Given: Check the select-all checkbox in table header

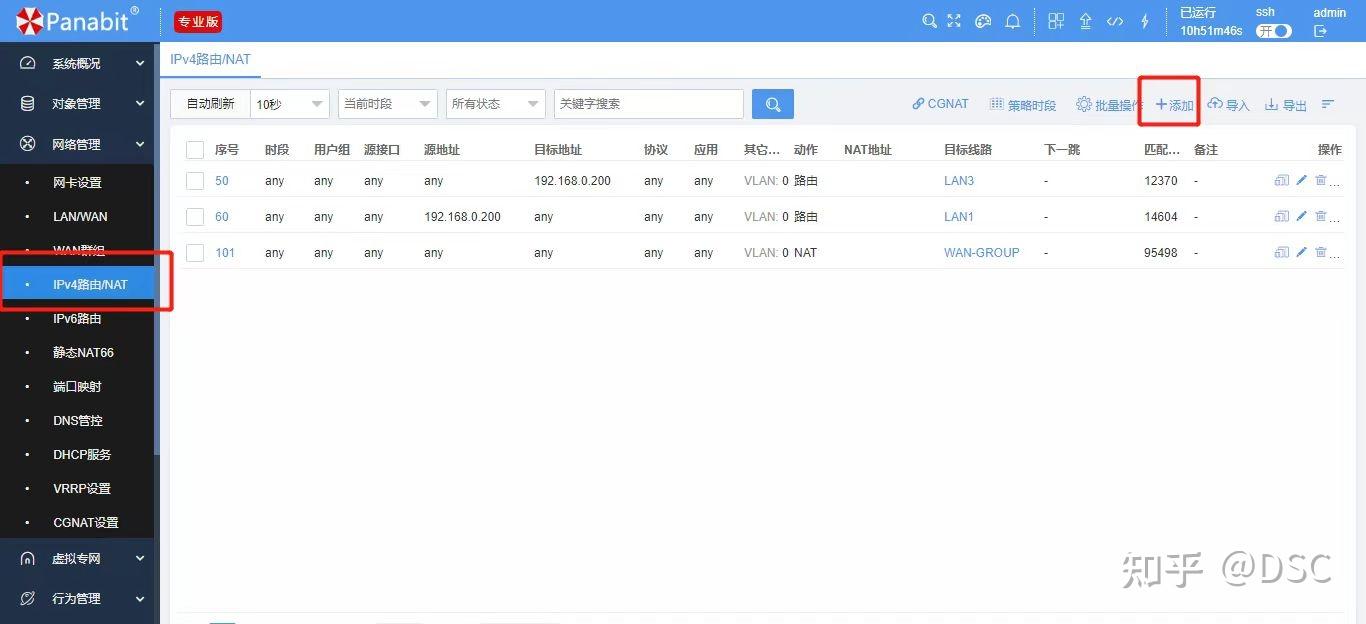Looking at the screenshot, I should [194, 149].
